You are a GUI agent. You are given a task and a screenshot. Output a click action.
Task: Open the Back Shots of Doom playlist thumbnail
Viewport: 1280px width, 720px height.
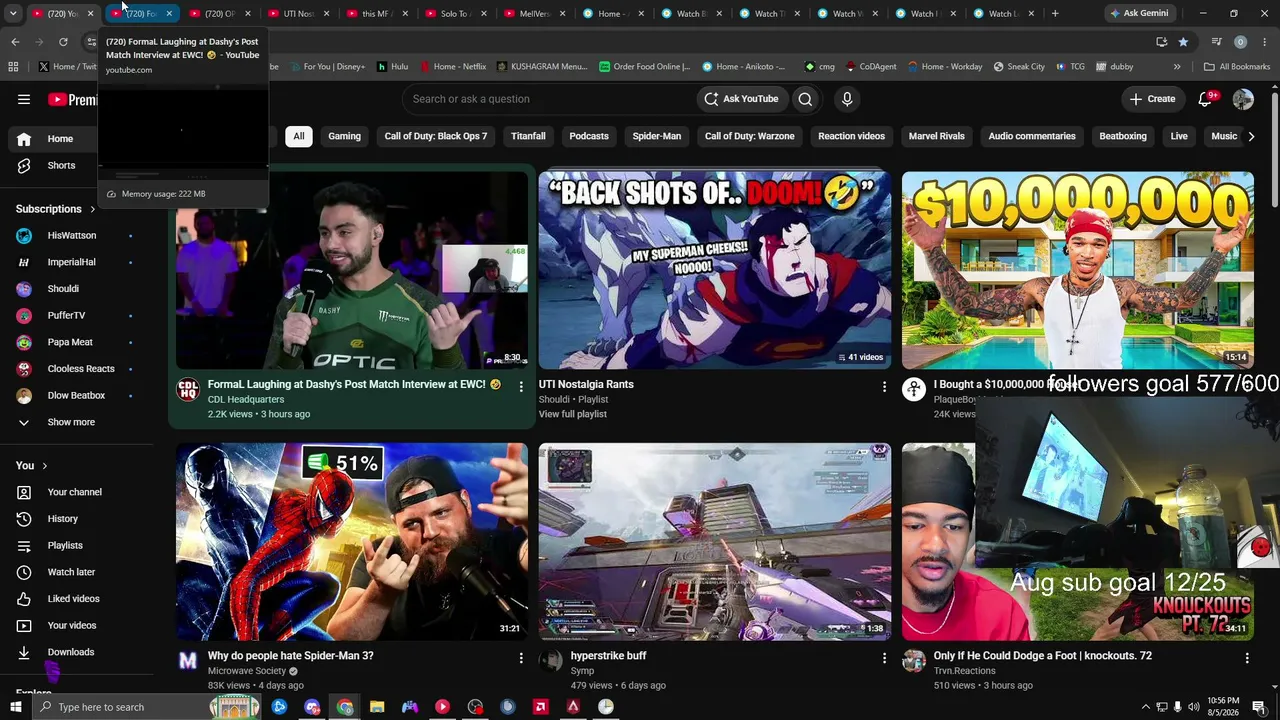pyautogui.click(x=715, y=270)
